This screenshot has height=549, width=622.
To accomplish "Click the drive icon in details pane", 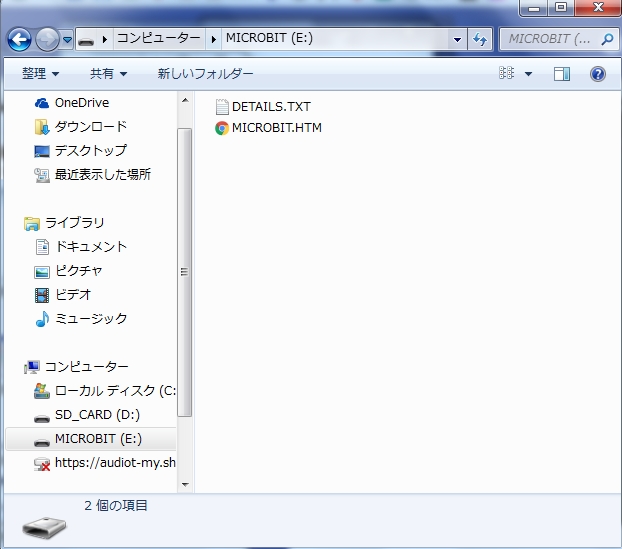I will (x=44, y=527).
